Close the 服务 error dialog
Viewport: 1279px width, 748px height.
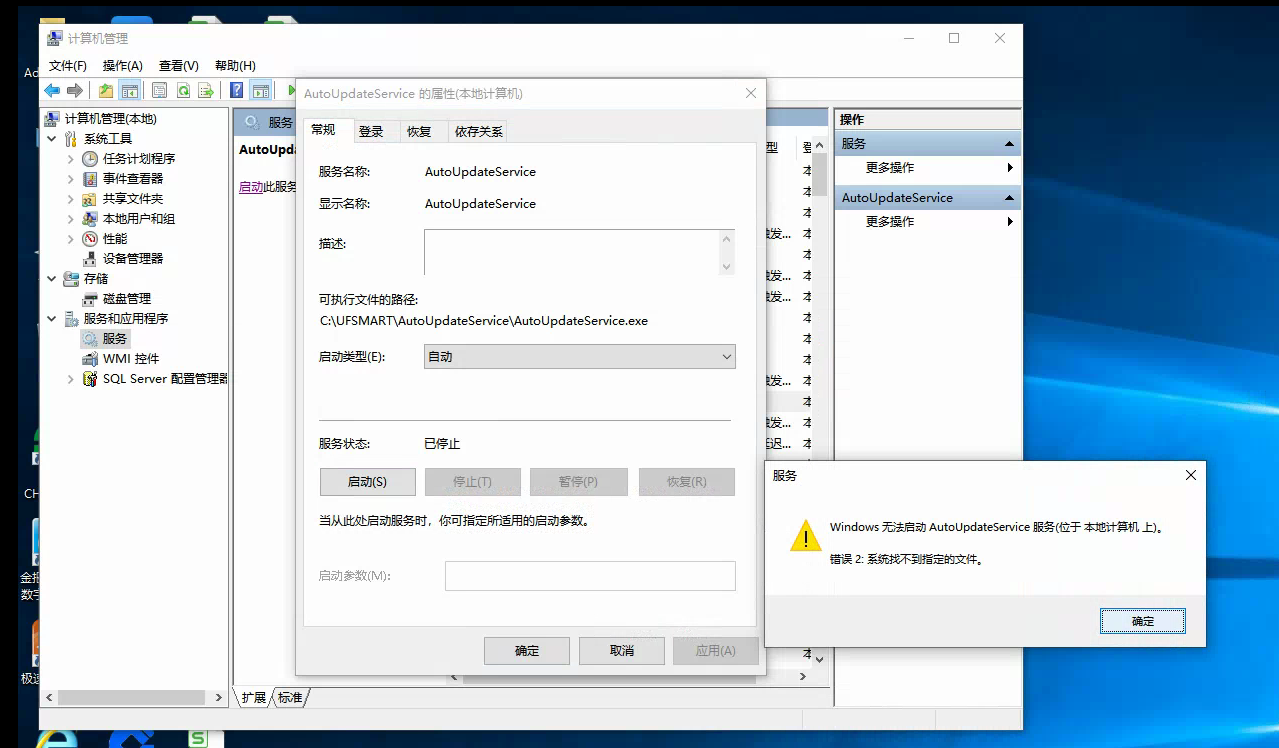click(x=1190, y=475)
